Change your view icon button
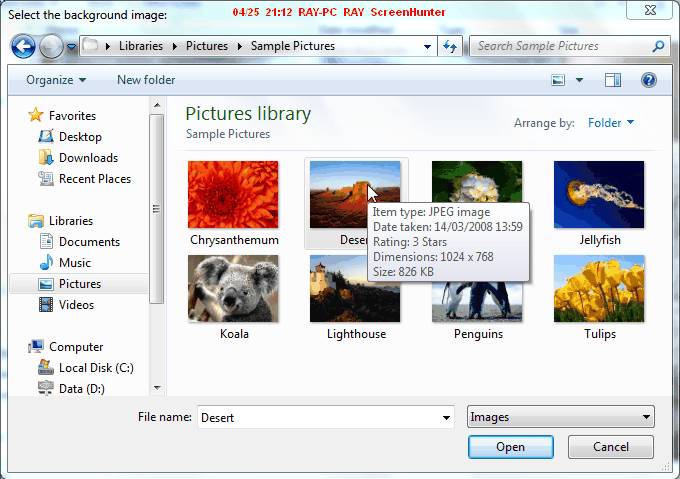The image size is (680, 479). click(558, 80)
